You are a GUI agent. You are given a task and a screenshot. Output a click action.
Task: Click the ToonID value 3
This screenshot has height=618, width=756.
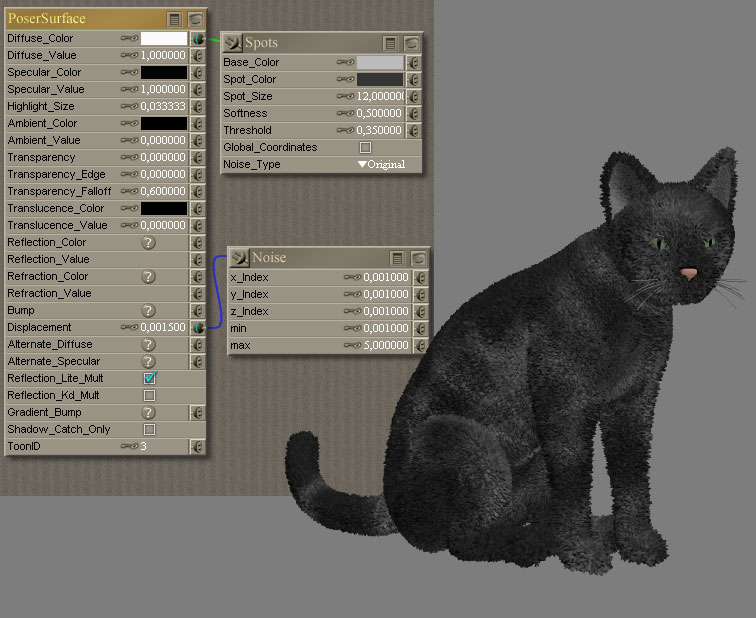(x=143, y=446)
